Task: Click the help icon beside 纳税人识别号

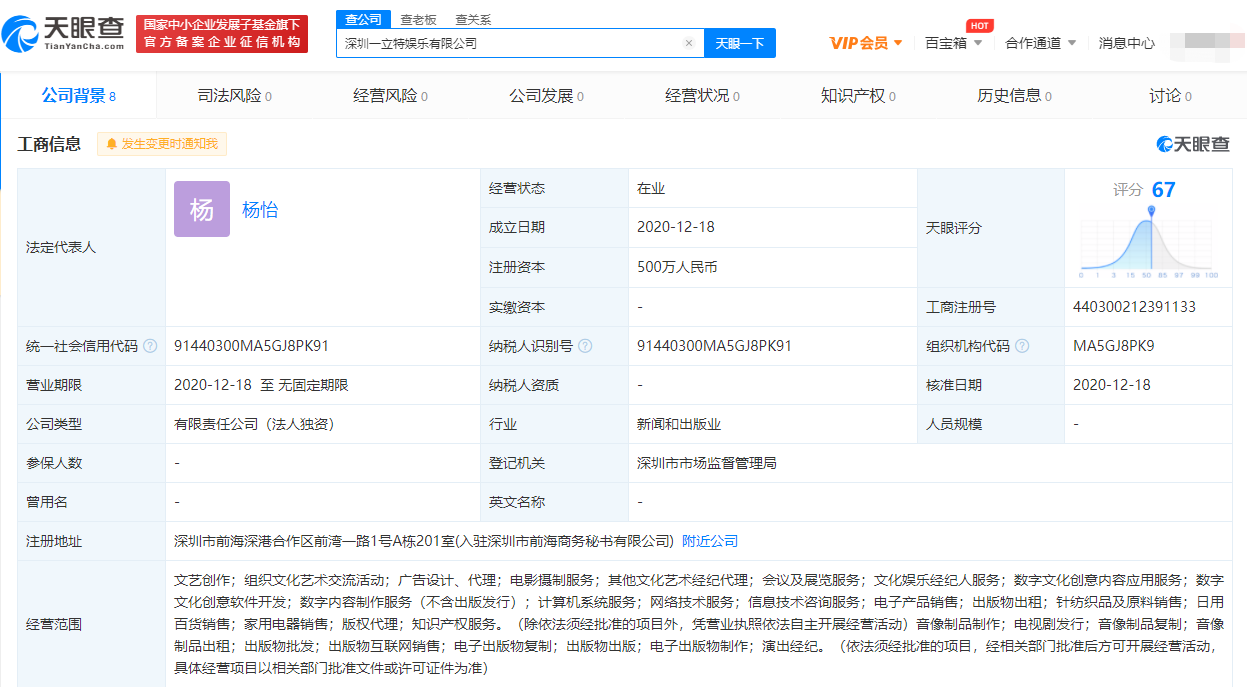Action: (585, 346)
